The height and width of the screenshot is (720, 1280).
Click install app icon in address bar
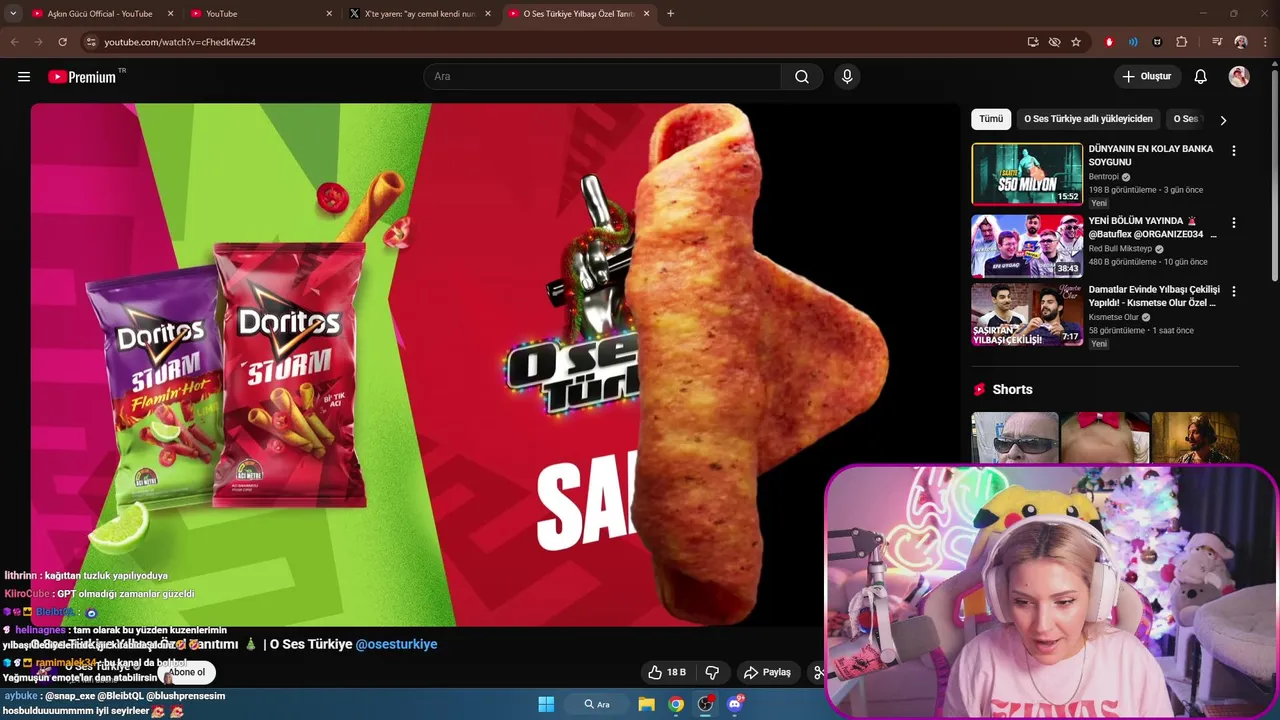coord(1033,42)
